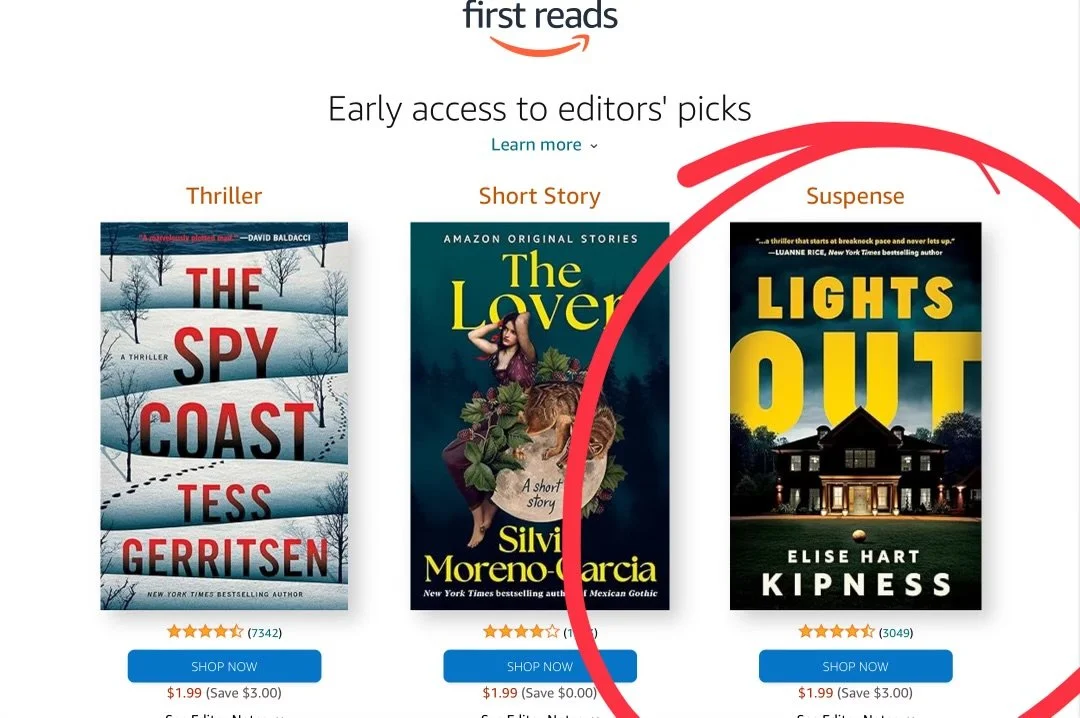Click the $1.99 price under The Spy Coast
The image size is (1080, 718).
coord(184,693)
